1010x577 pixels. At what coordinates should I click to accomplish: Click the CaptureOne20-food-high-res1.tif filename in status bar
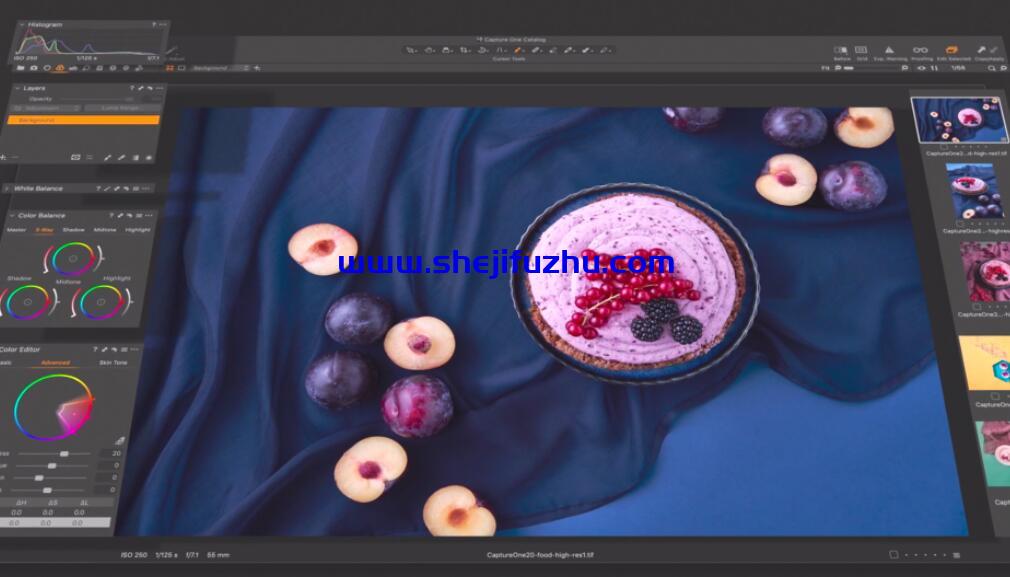coord(540,555)
